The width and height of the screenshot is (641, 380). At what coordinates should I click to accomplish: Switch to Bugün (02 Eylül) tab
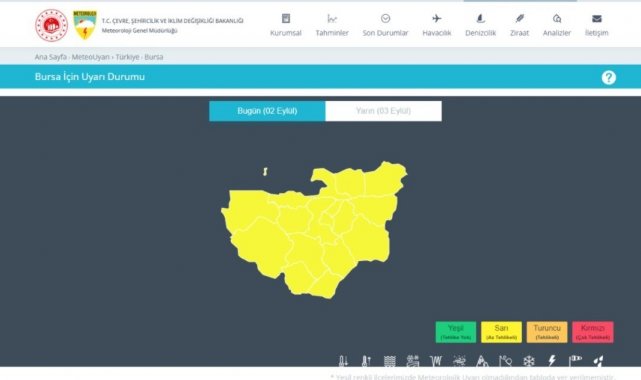267,111
